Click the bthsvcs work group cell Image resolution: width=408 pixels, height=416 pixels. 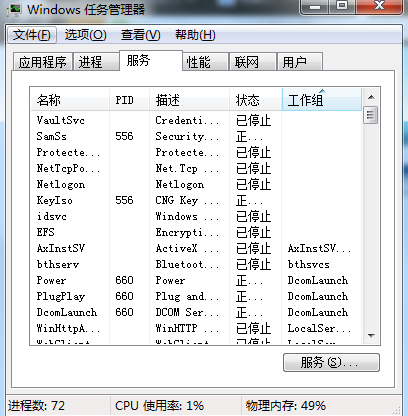tap(309, 264)
